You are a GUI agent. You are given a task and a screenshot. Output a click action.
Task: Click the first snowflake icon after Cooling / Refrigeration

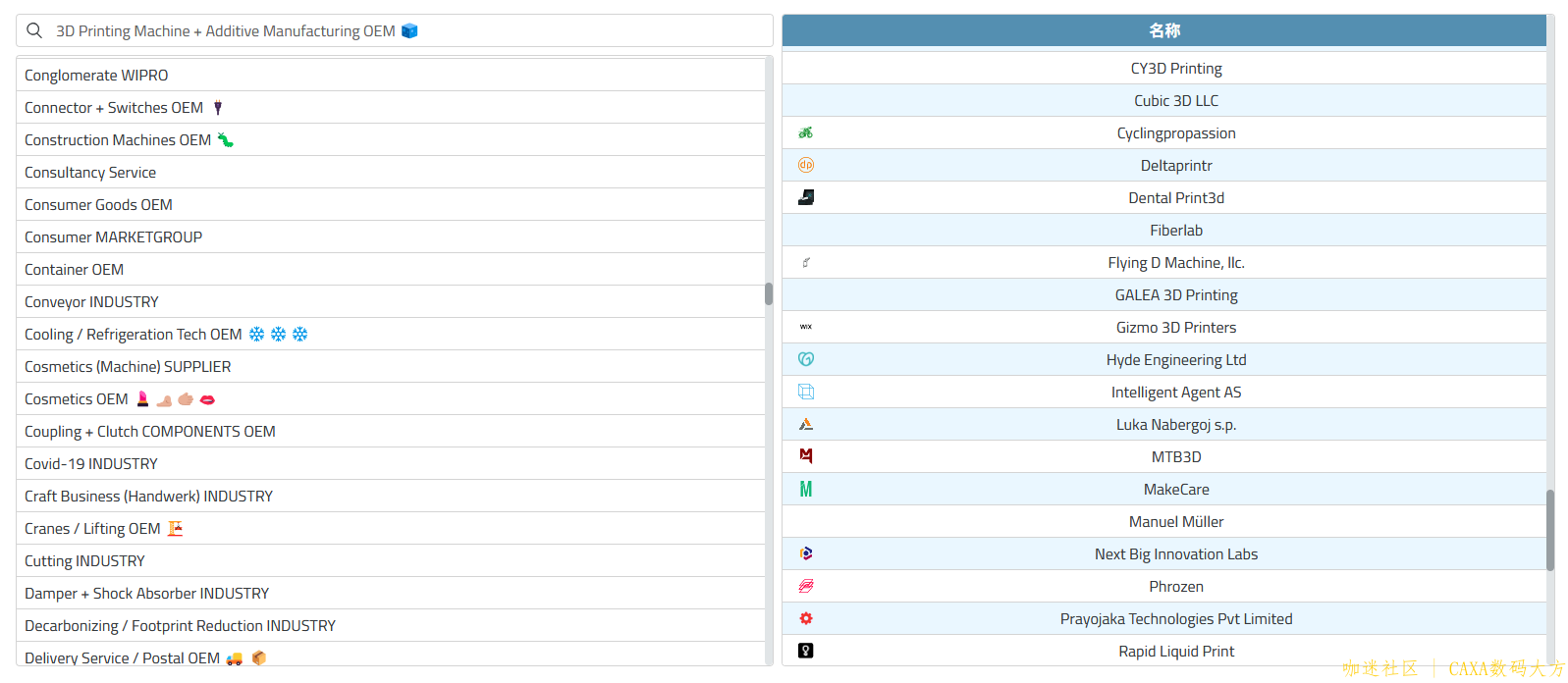pos(256,335)
